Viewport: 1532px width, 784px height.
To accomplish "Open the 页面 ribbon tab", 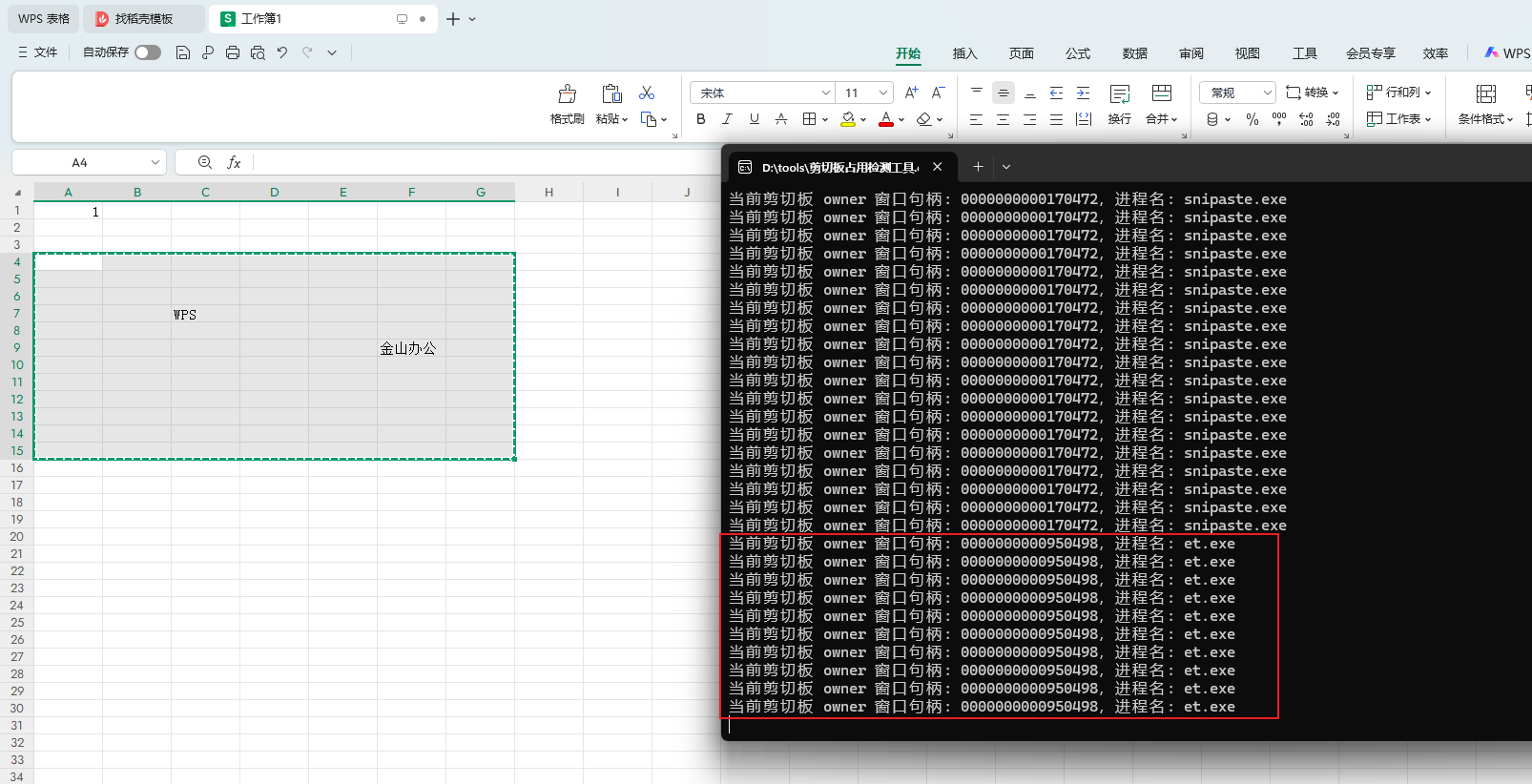I will pyautogui.click(x=1021, y=53).
